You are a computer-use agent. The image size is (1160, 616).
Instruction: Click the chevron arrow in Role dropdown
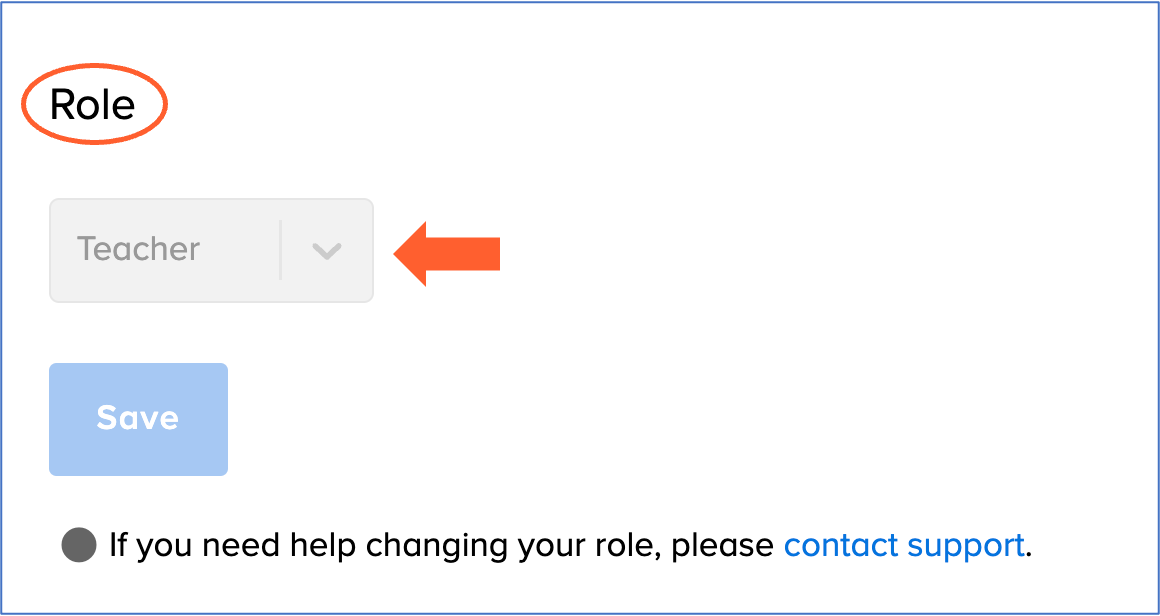[x=327, y=251]
